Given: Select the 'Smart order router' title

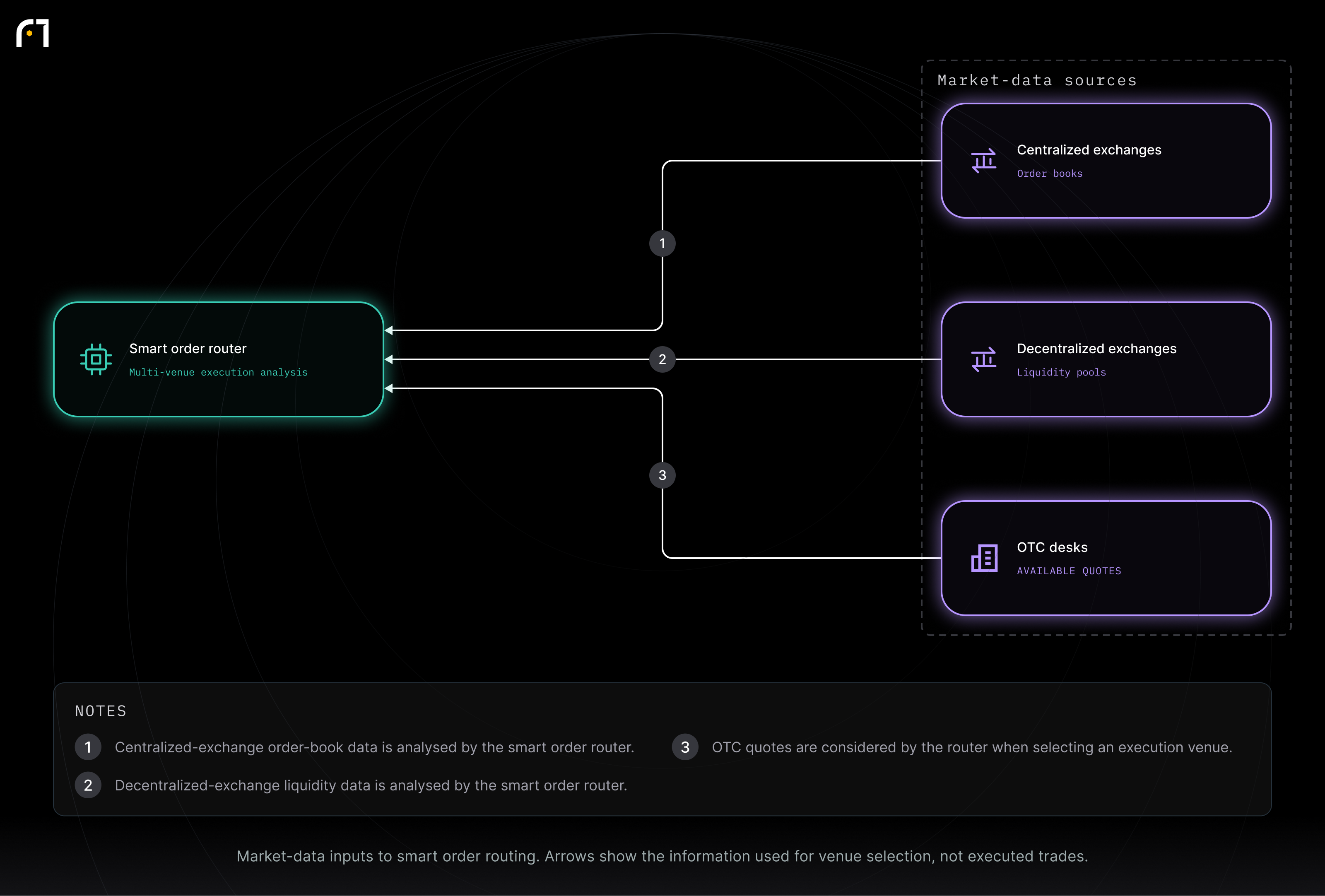Looking at the screenshot, I should (188, 349).
